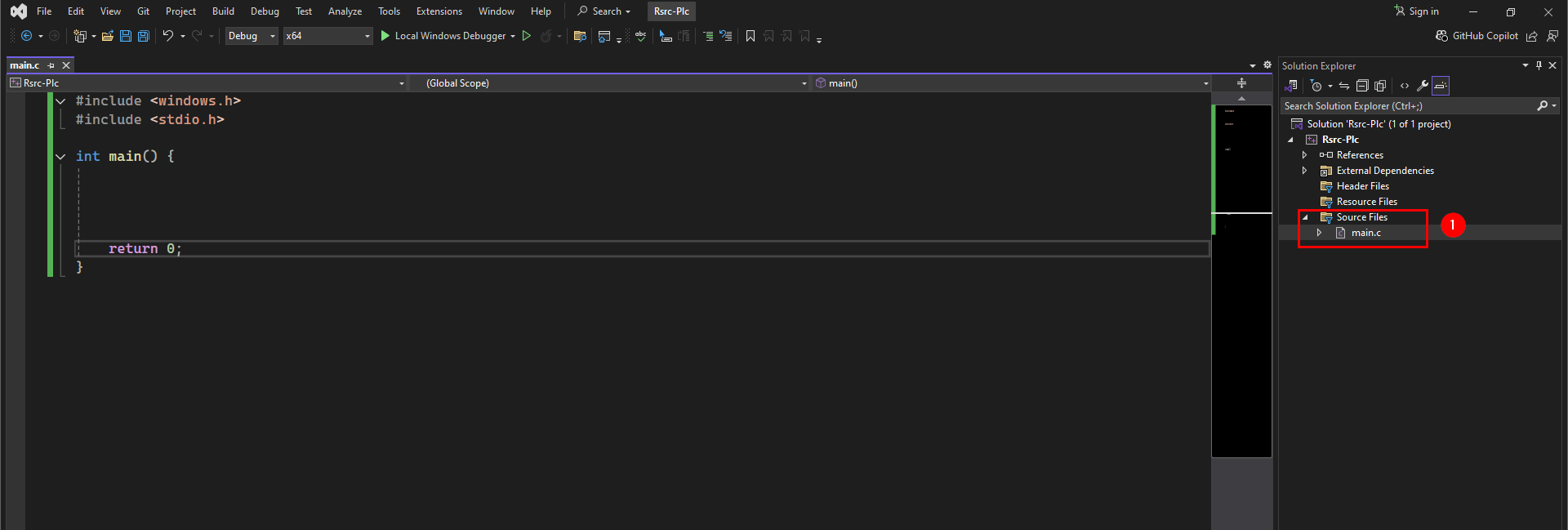Toggle the Preview Selected Items button
The height and width of the screenshot is (530, 1568).
(1441, 86)
